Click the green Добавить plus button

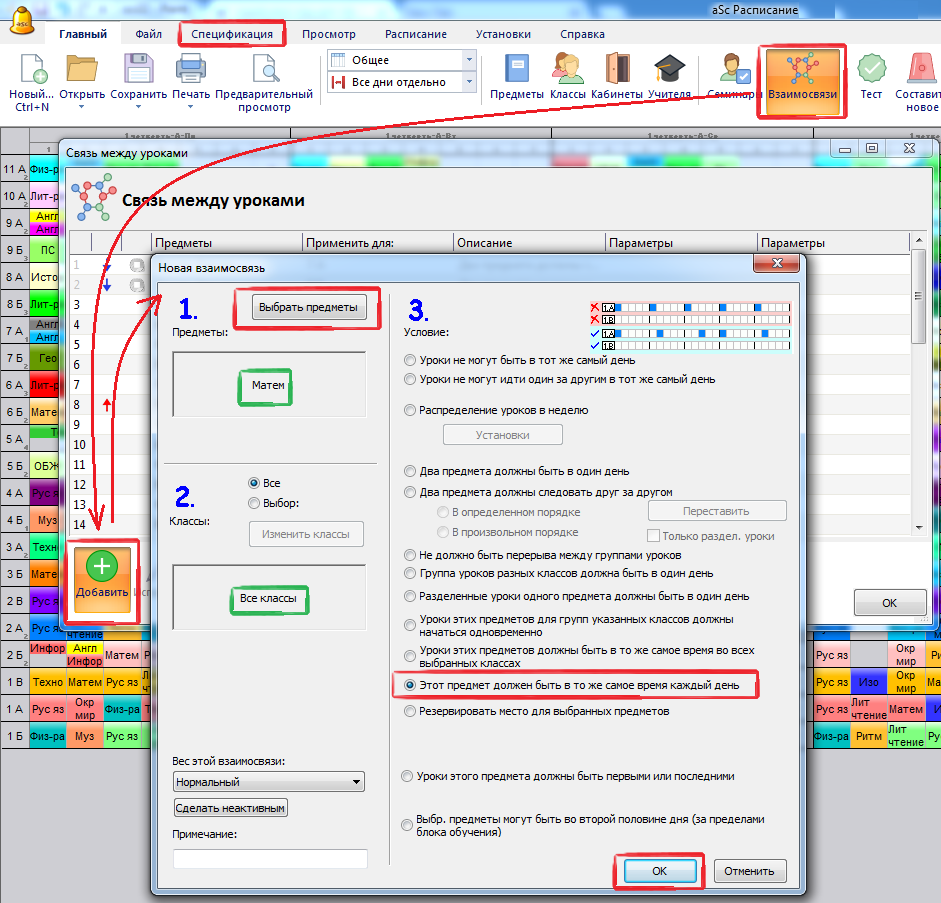103,580
